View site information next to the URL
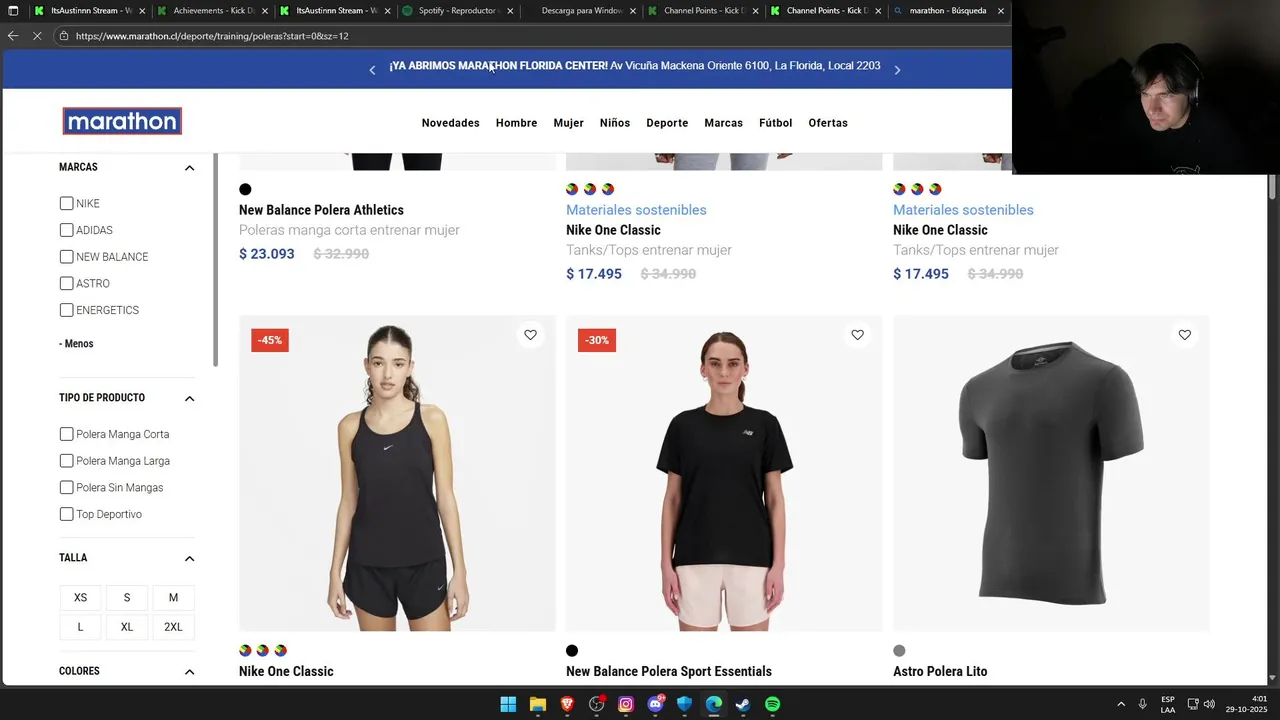The height and width of the screenshot is (720, 1280). point(64,36)
